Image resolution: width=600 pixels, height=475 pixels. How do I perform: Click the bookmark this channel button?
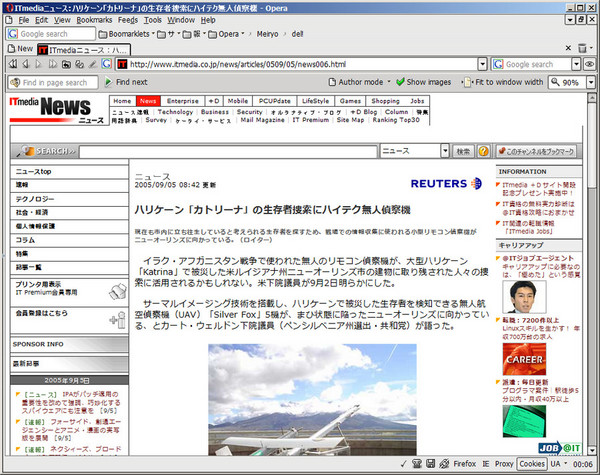tap(536, 151)
